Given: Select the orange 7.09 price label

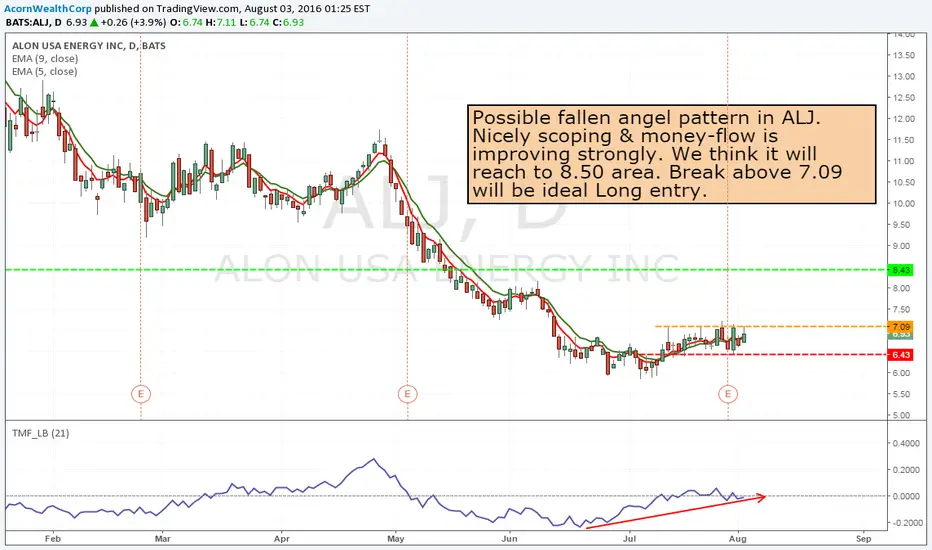Looking at the screenshot, I should point(901,326).
